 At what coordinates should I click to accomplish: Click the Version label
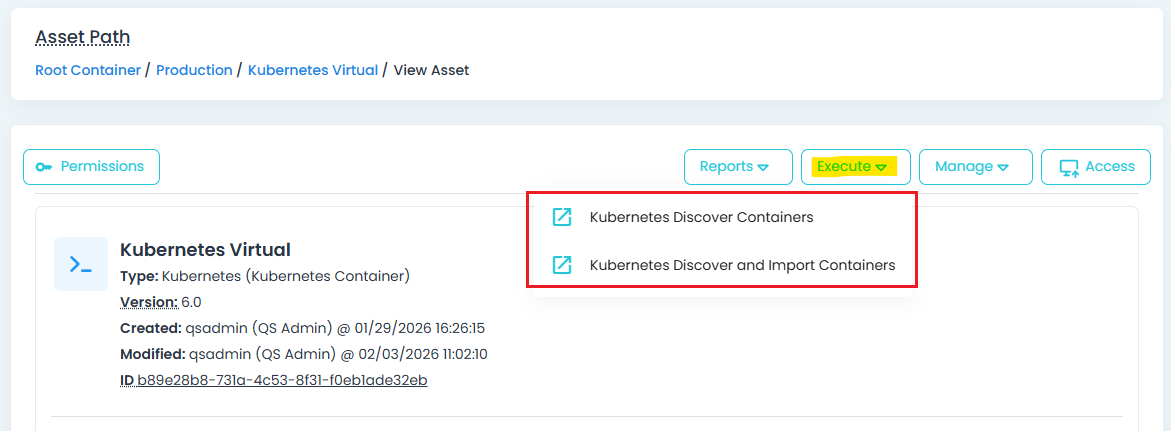(148, 301)
